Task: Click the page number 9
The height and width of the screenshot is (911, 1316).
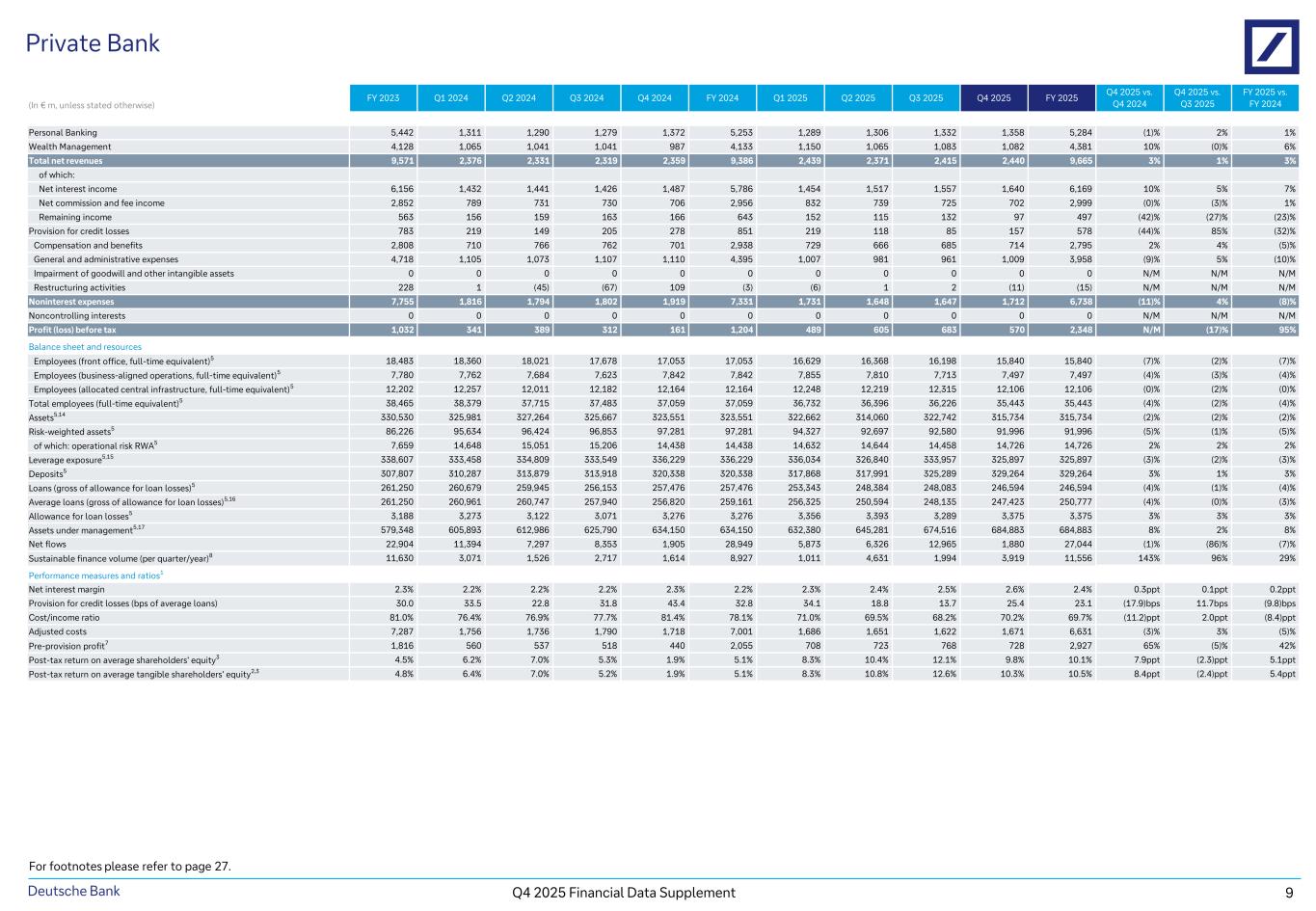Action: pyautogui.click(x=1289, y=893)
